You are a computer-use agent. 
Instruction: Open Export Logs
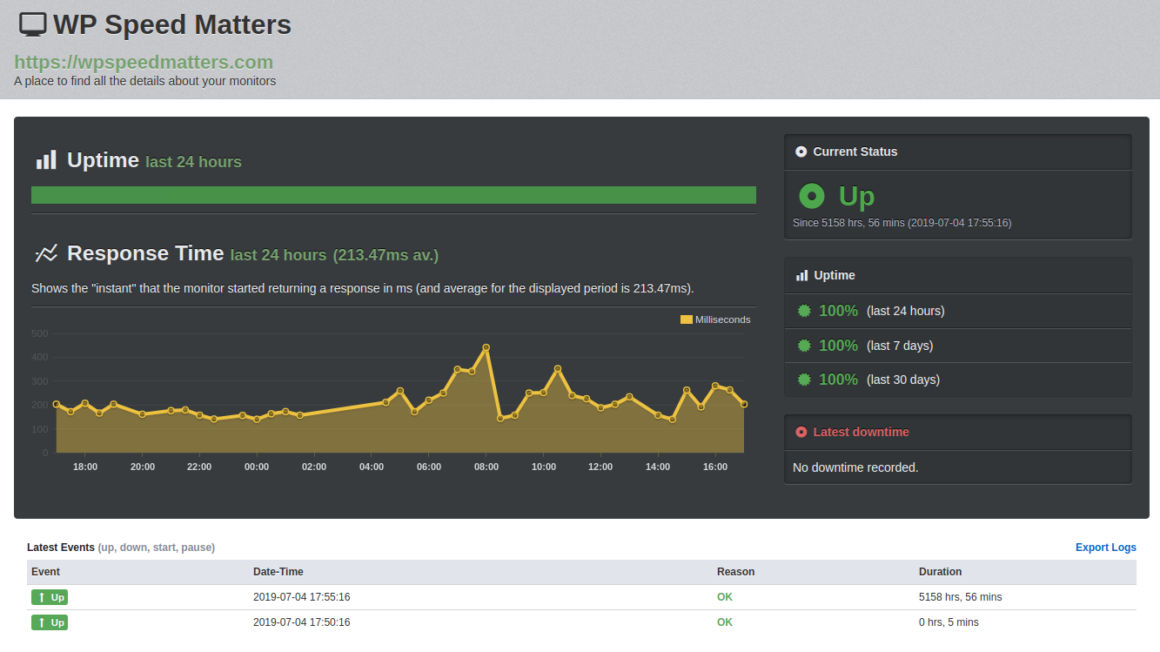[x=1105, y=547]
